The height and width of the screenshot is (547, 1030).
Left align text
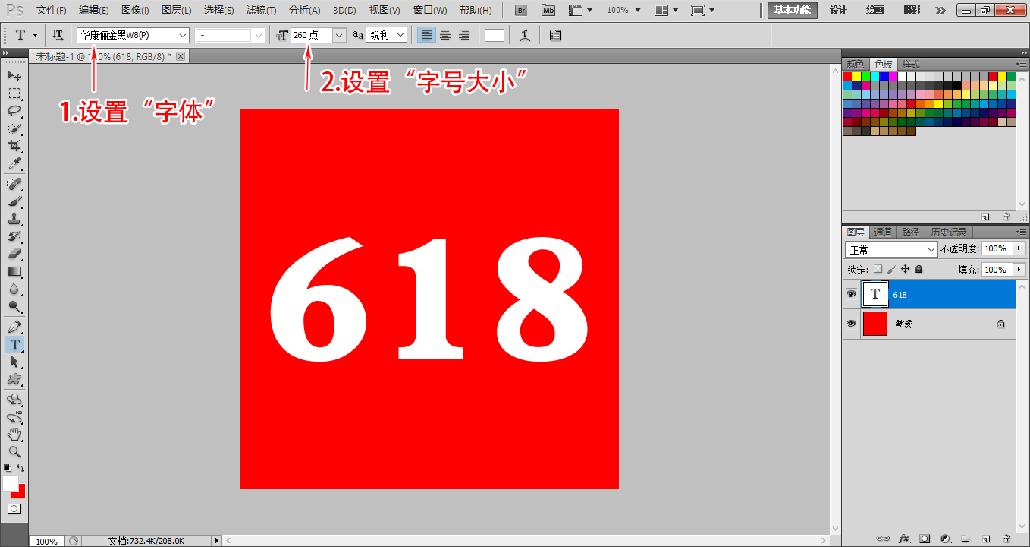coord(427,35)
